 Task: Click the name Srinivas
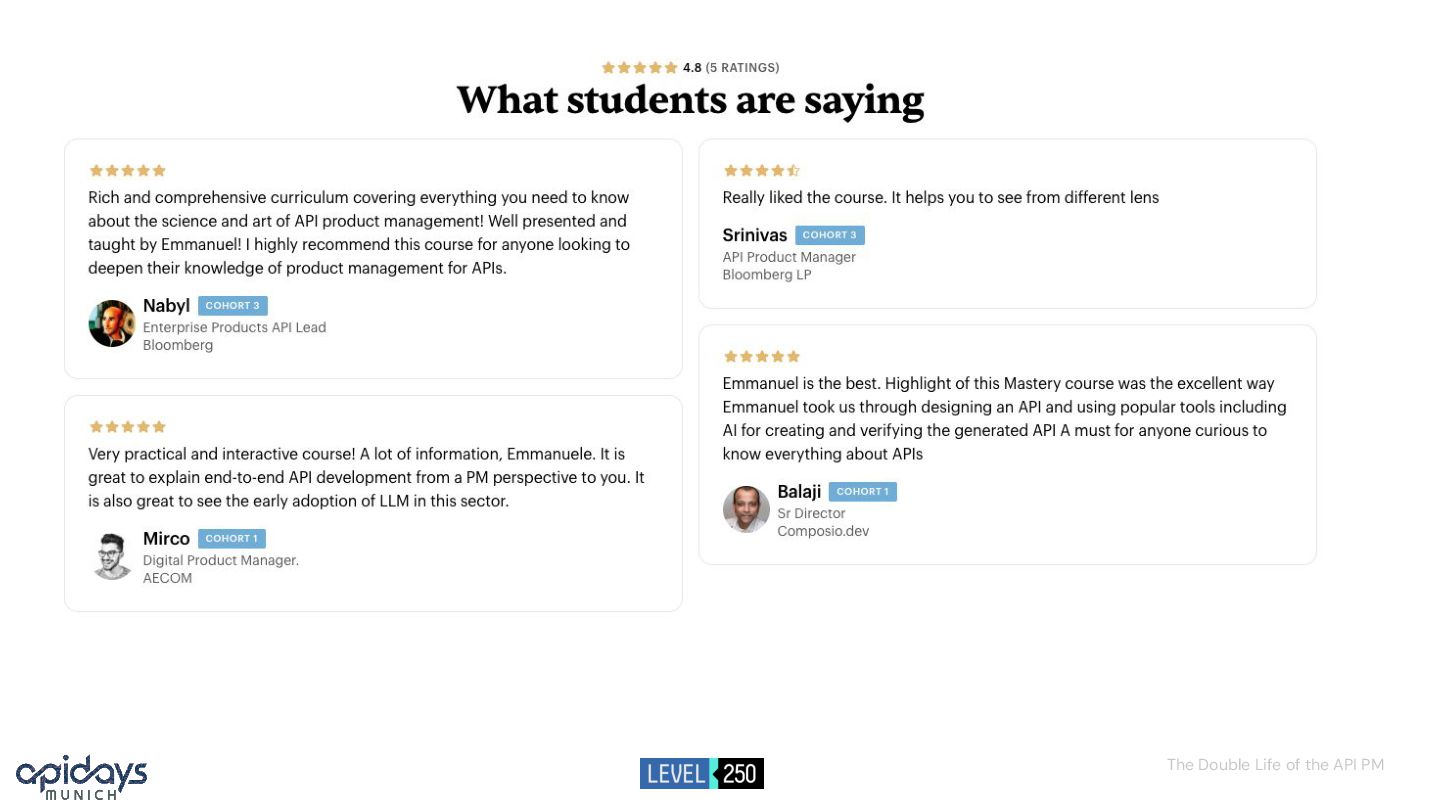[x=755, y=235]
